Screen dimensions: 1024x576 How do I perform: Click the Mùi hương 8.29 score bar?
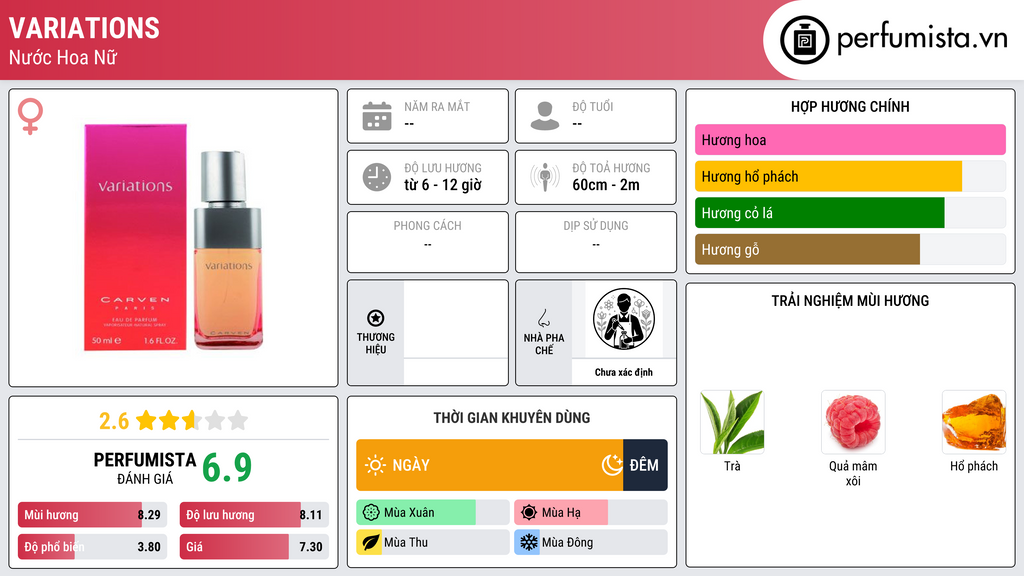tap(93, 515)
